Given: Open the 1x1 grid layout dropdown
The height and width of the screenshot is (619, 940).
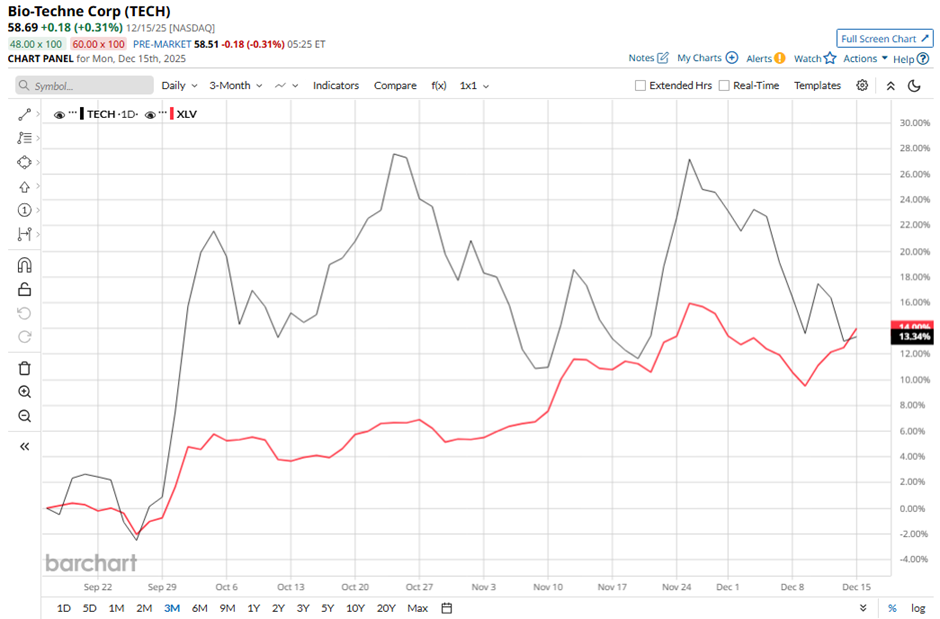Looking at the screenshot, I should tap(474, 86).
